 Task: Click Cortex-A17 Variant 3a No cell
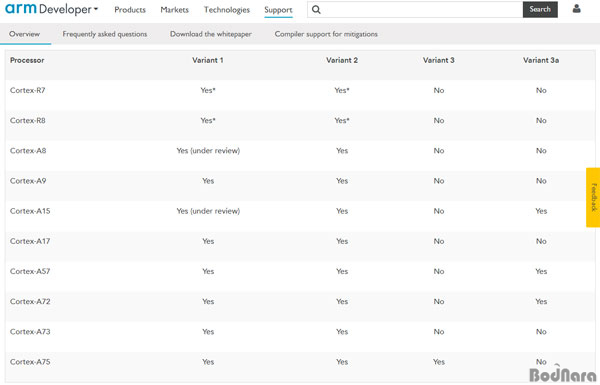541,241
